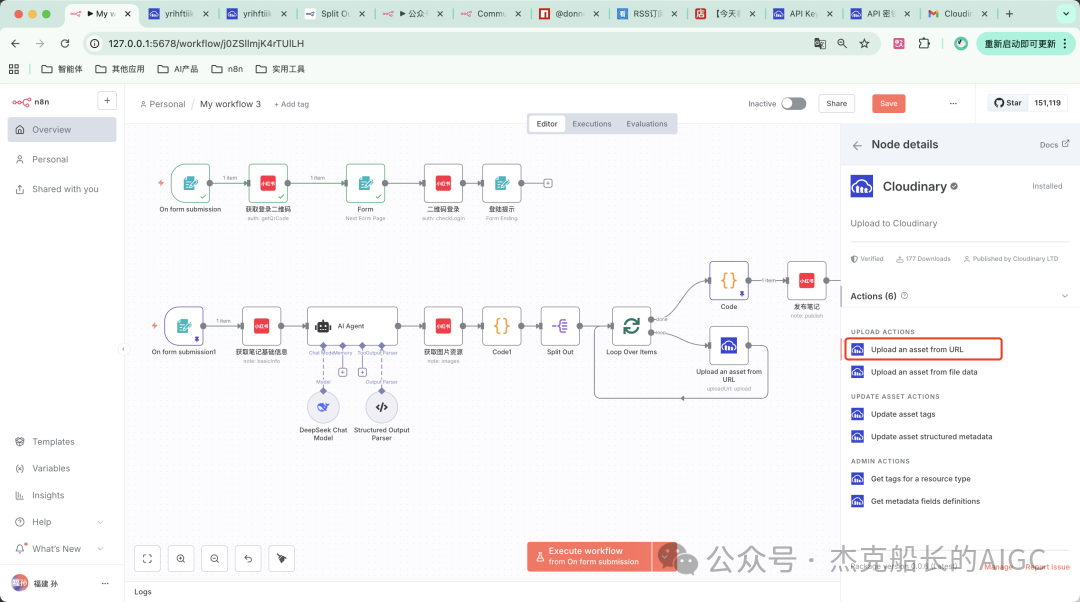Choose Upload an asset from URL action
Image resolution: width=1080 pixels, height=602 pixels.
pos(923,349)
